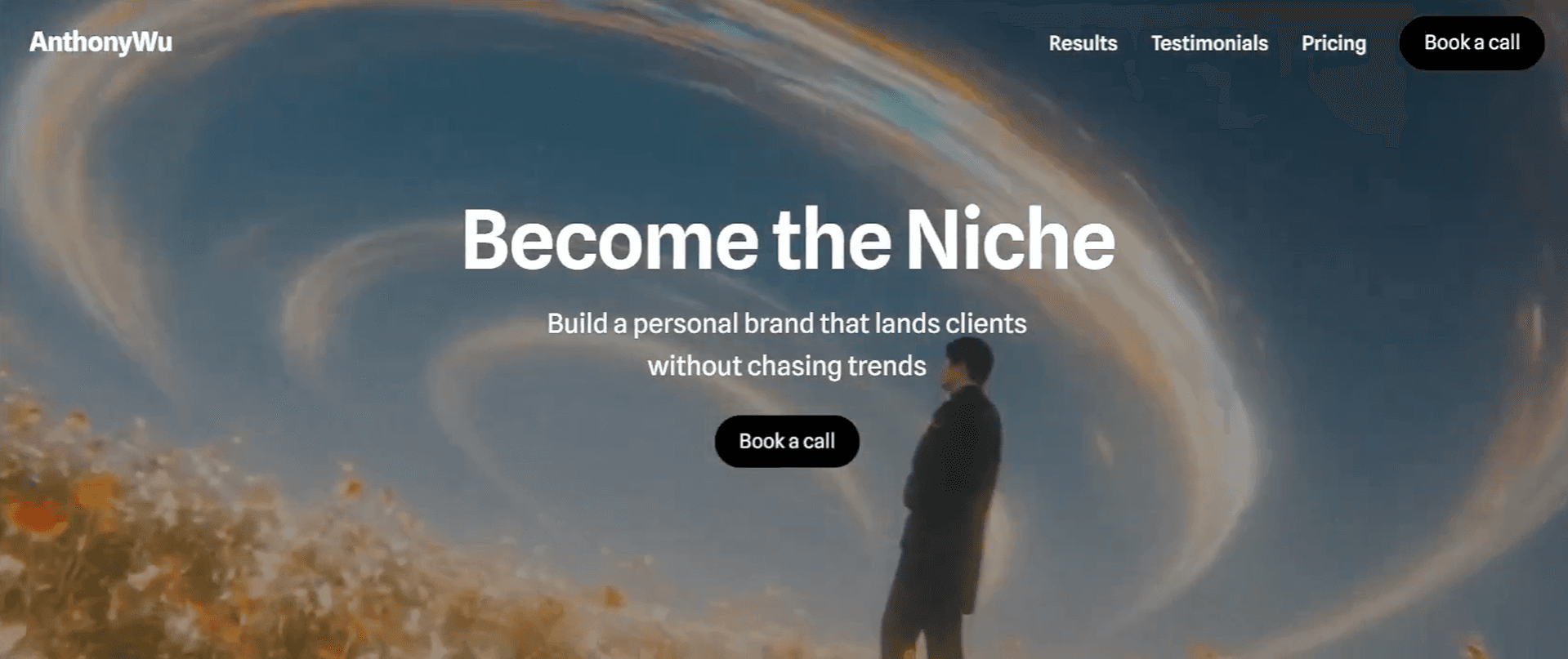The width and height of the screenshot is (1568, 659).
Task: Click the word "Build" in the subtitle
Action: [577, 323]
